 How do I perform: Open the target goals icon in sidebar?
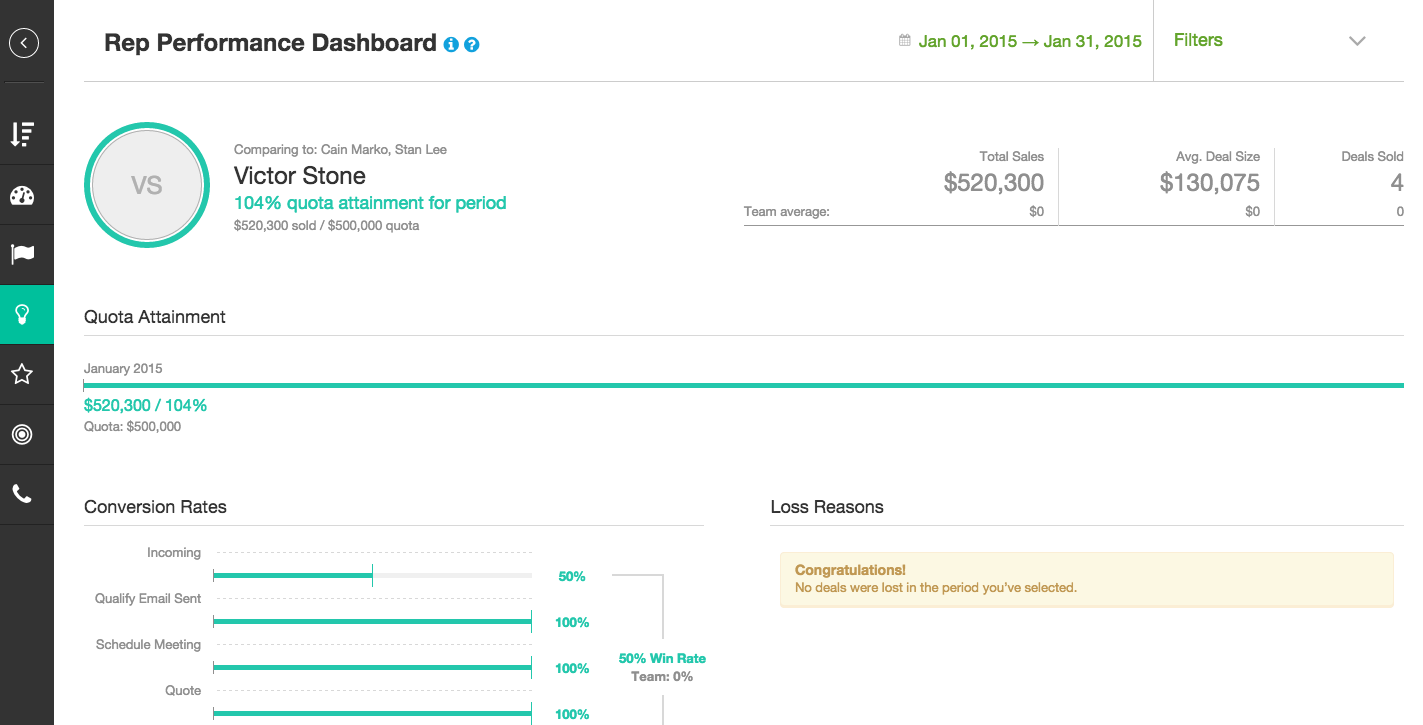tap(22, 434)
